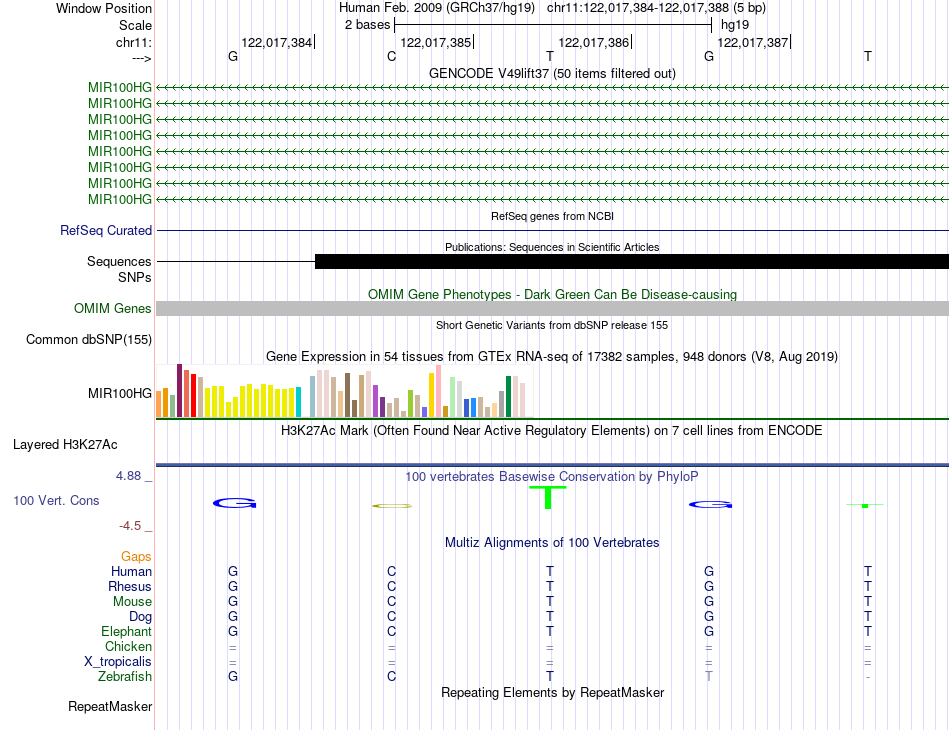This screenshot has height=730, width=950.
Task: Select the Rhesus alignment row label
Action: click(130, 586)
